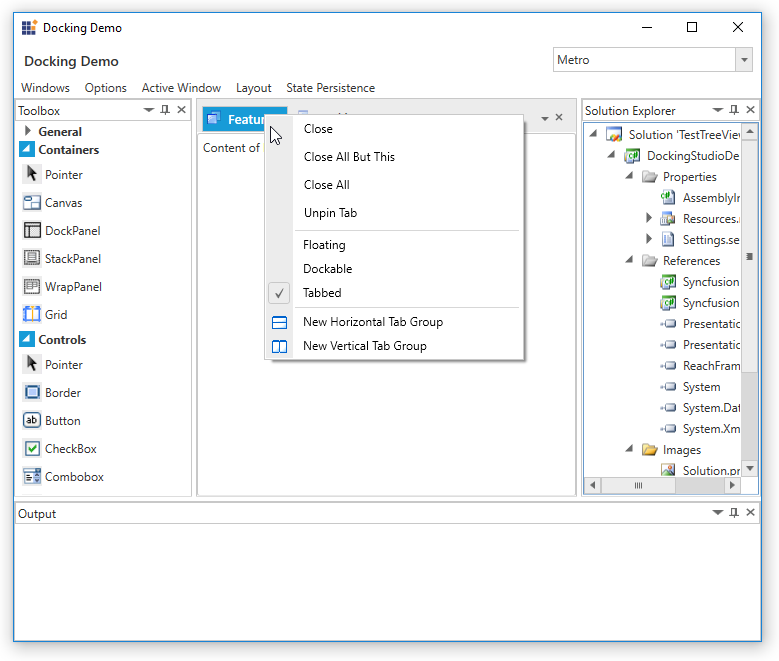The width and height of the screenshot is (779, 661).
Task: Select the Grid icon in Toolbox
Action: pos(32,315)
